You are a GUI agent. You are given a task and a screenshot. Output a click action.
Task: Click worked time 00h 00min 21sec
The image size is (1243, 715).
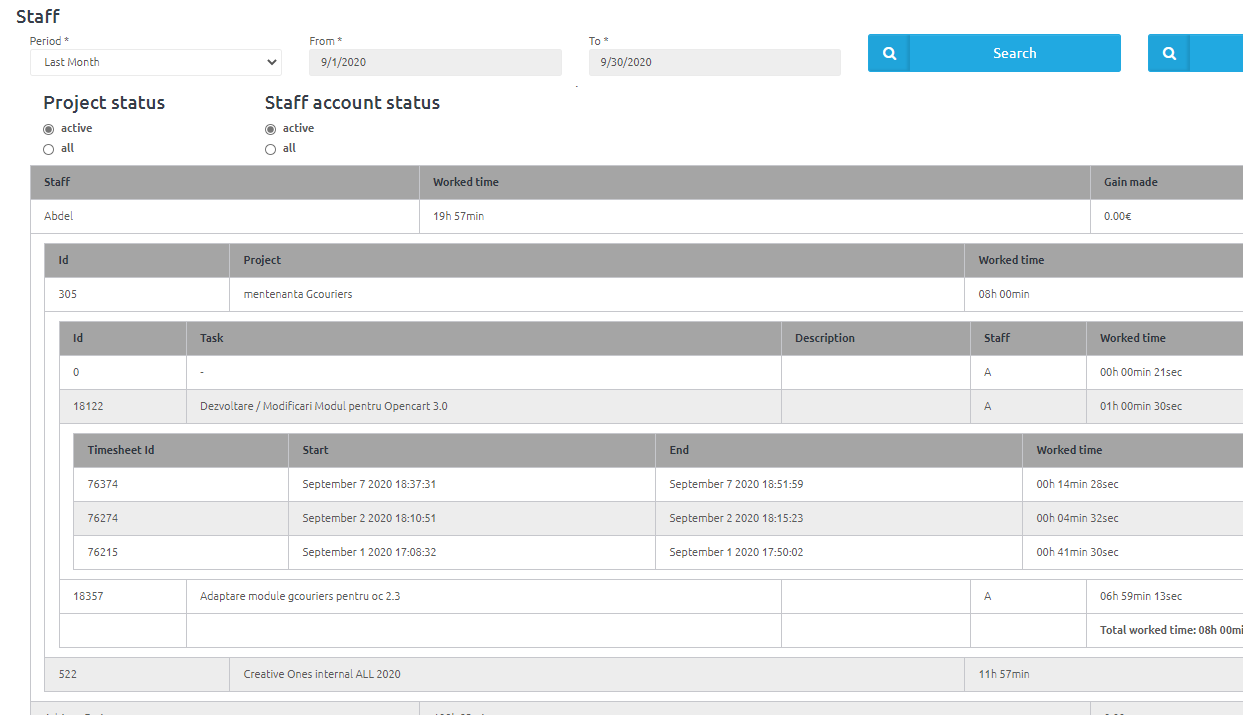(1141, 372)
